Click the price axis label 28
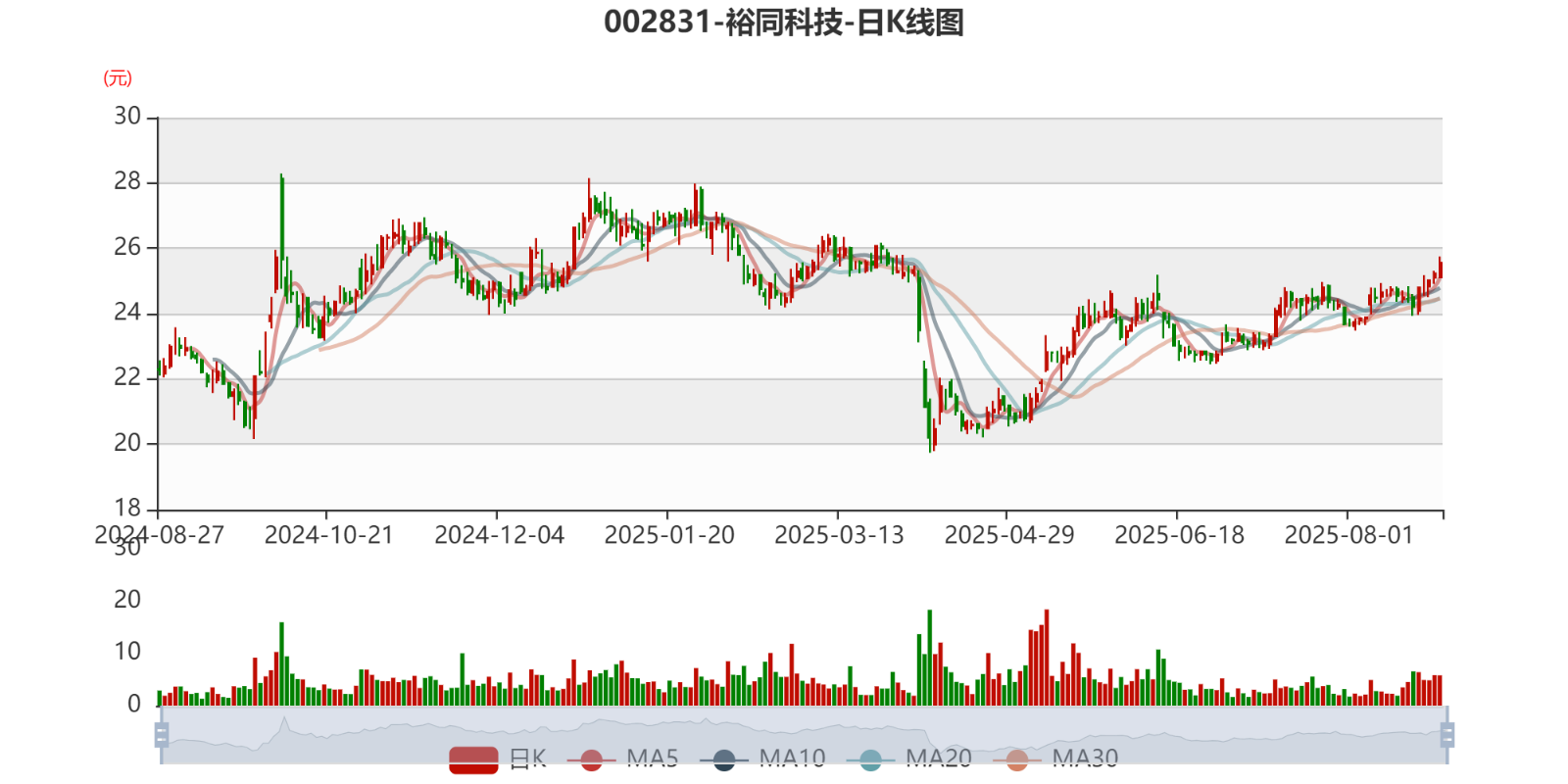Viewport: 1568px width, 784px height. [127, 181]
